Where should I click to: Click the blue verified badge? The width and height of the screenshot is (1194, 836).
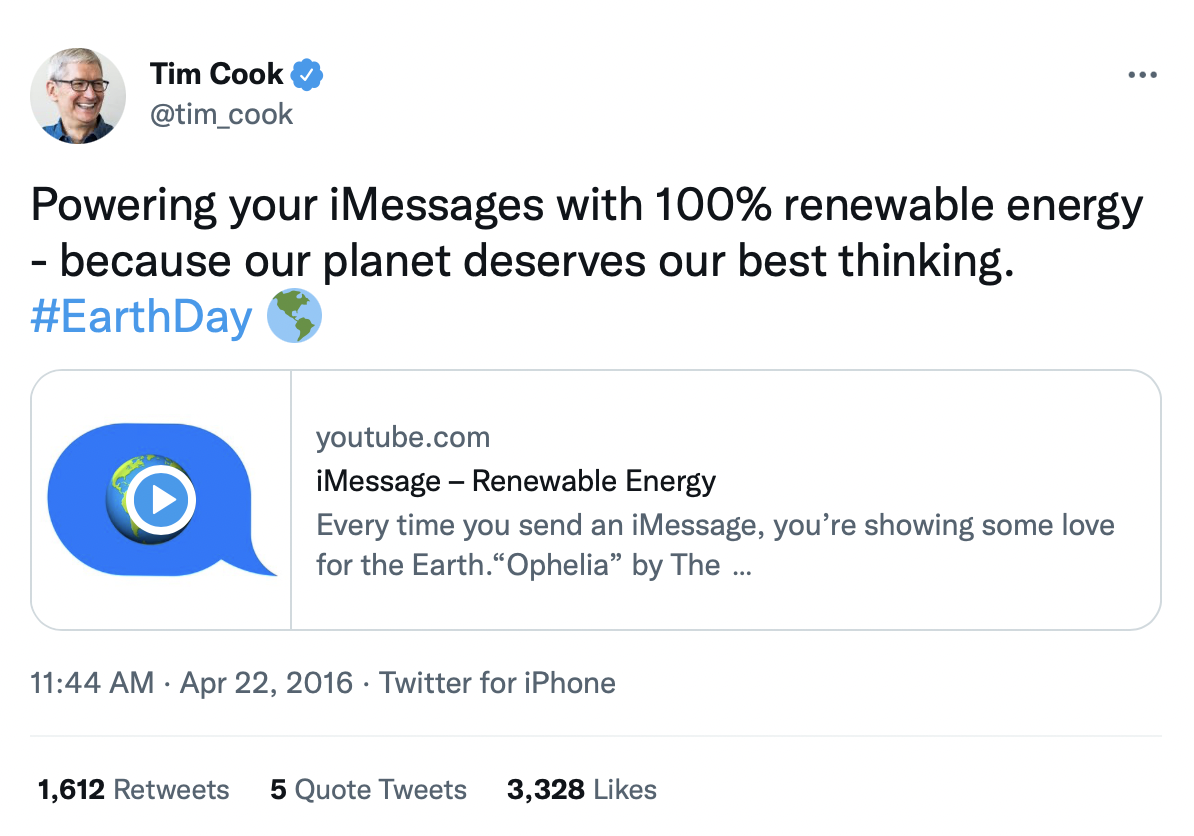tap(307, 74)
